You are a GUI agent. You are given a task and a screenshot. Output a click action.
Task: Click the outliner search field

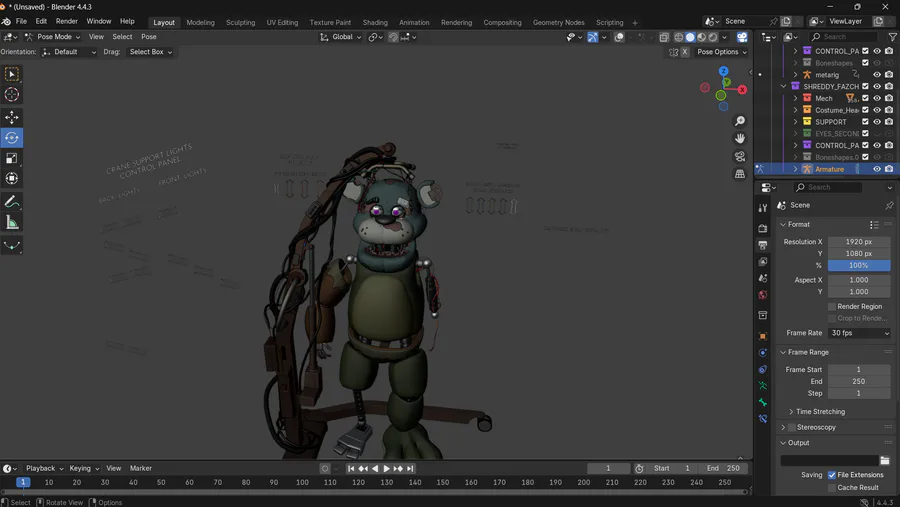click(x=844, y=37)
